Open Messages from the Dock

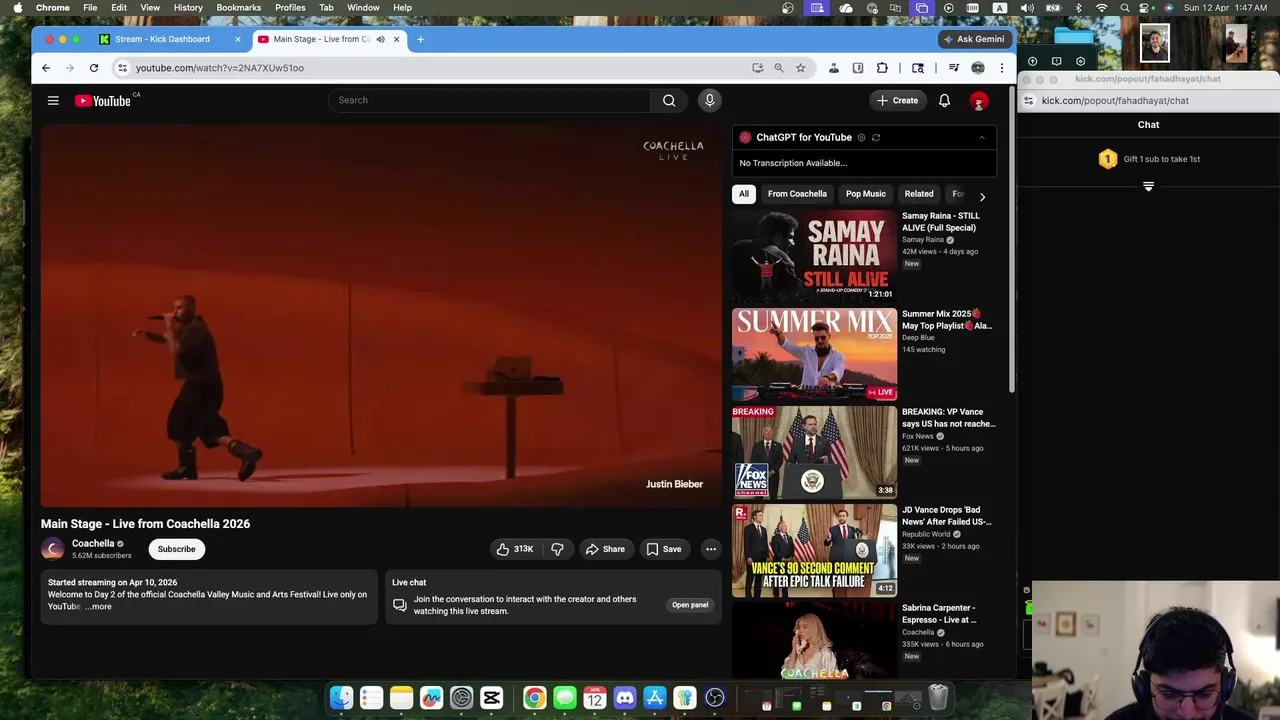pos(565,698)
